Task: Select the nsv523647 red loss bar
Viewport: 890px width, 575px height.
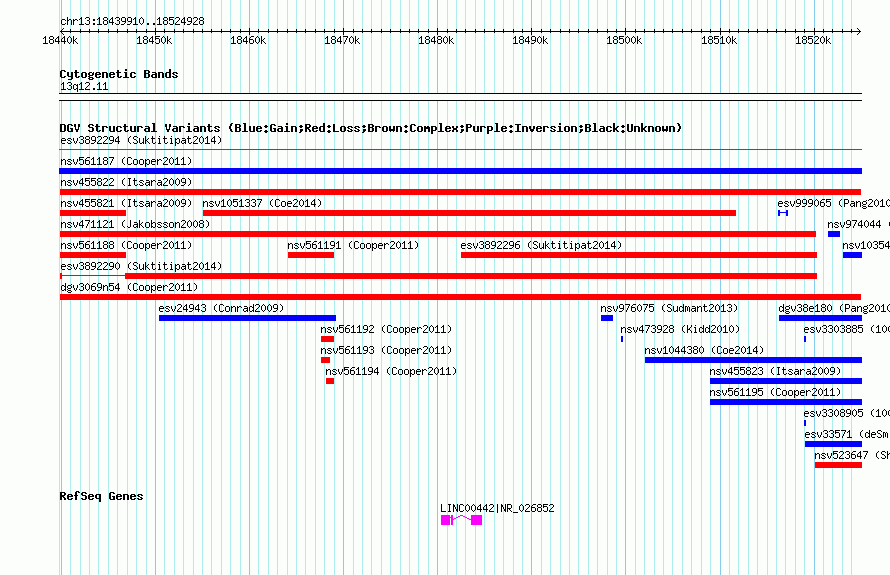Action: tap(838, 465)
